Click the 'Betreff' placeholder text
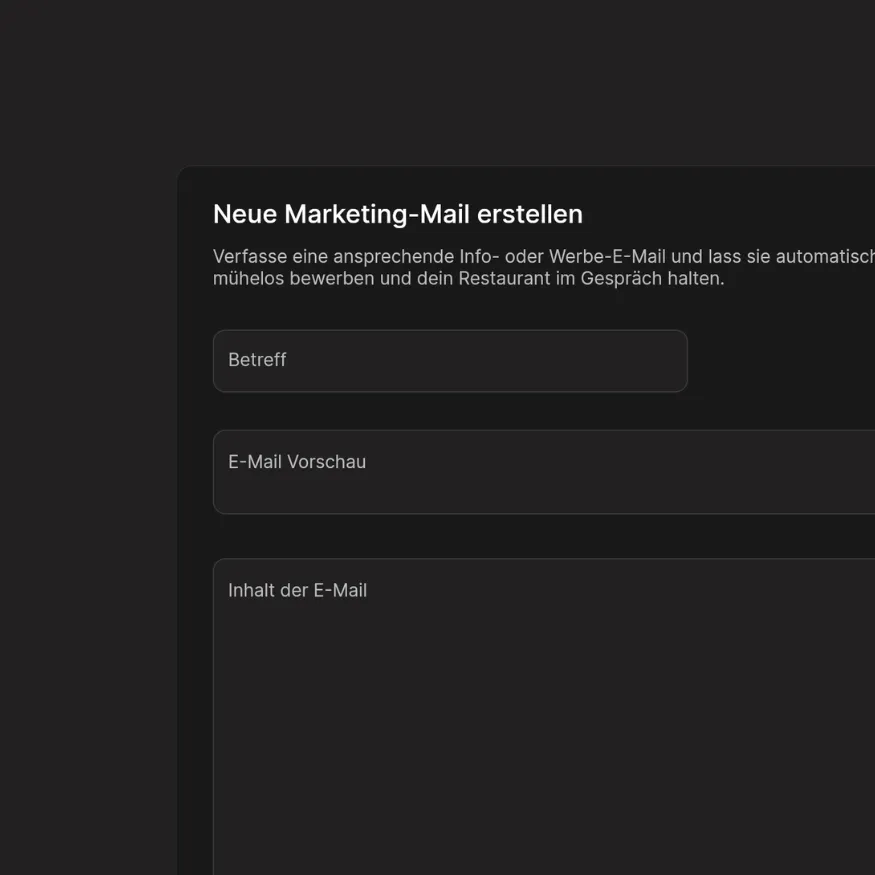The image size is (875, 875). coord(257,360)
